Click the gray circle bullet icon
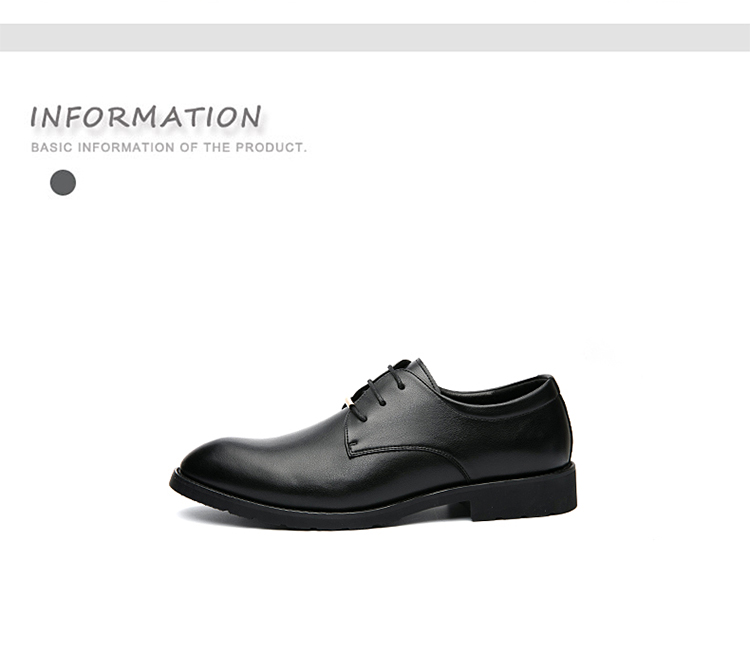 click(63, 182)
